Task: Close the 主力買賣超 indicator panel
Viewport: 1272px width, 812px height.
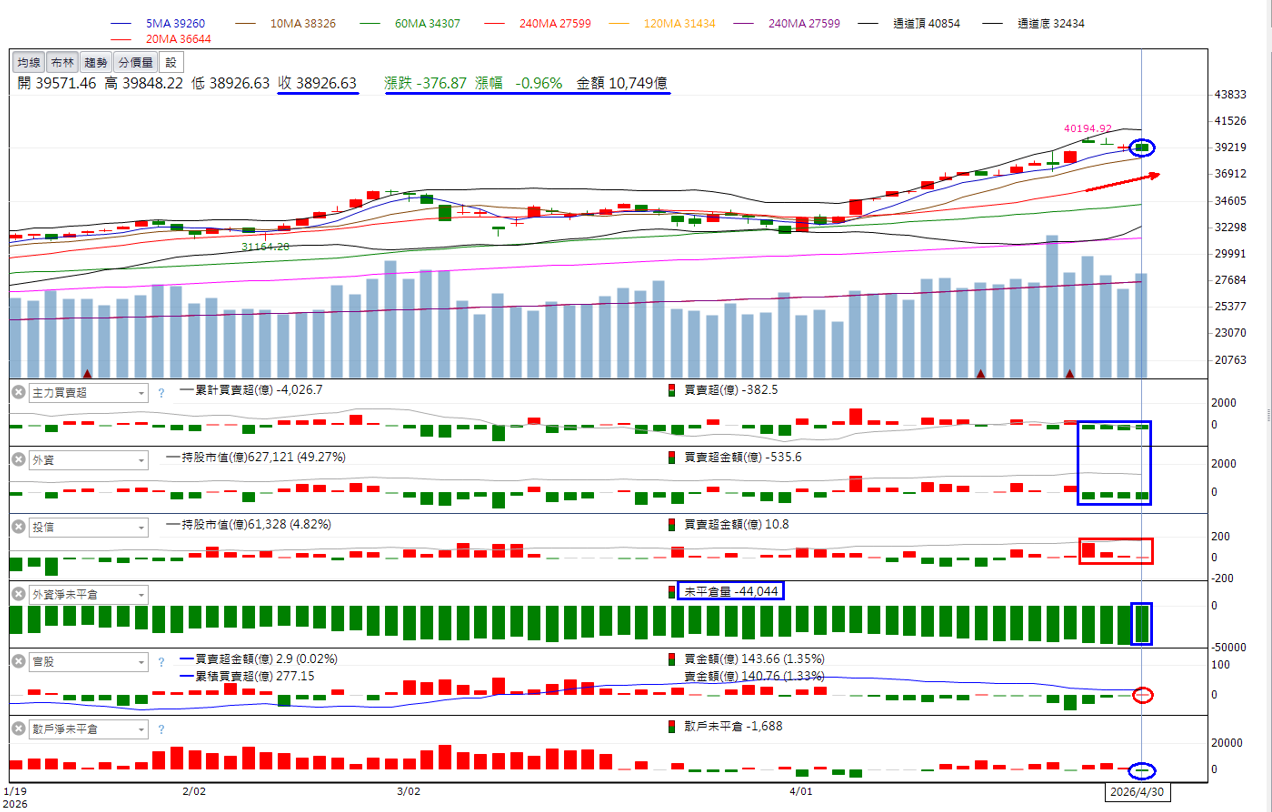Action: 18,393
